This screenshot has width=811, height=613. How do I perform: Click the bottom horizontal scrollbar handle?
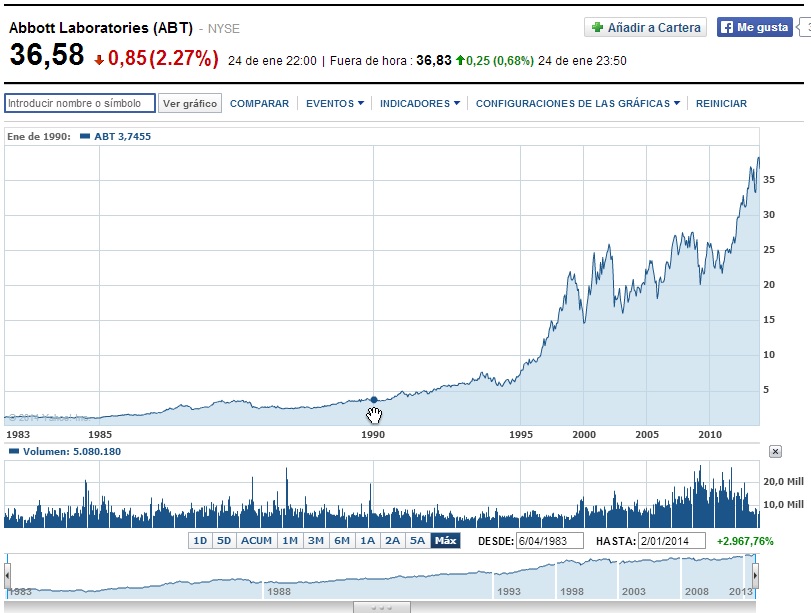point(382,607)
